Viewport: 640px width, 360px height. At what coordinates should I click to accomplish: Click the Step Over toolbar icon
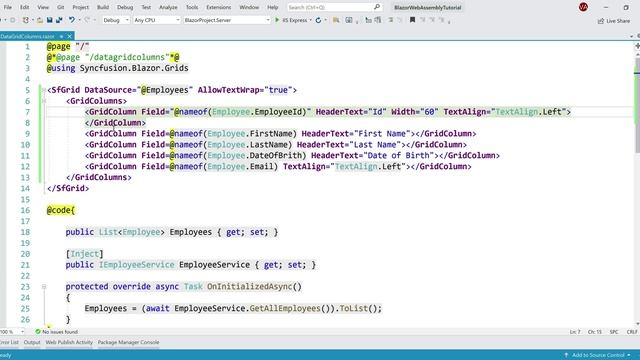coord(378,20)
